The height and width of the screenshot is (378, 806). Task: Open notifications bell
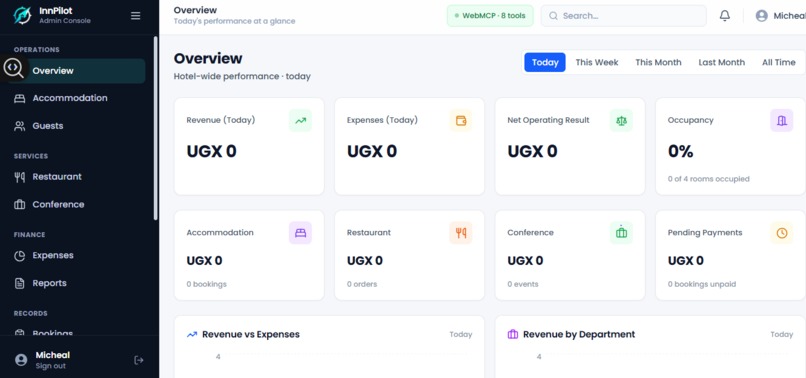click(725, 16)
